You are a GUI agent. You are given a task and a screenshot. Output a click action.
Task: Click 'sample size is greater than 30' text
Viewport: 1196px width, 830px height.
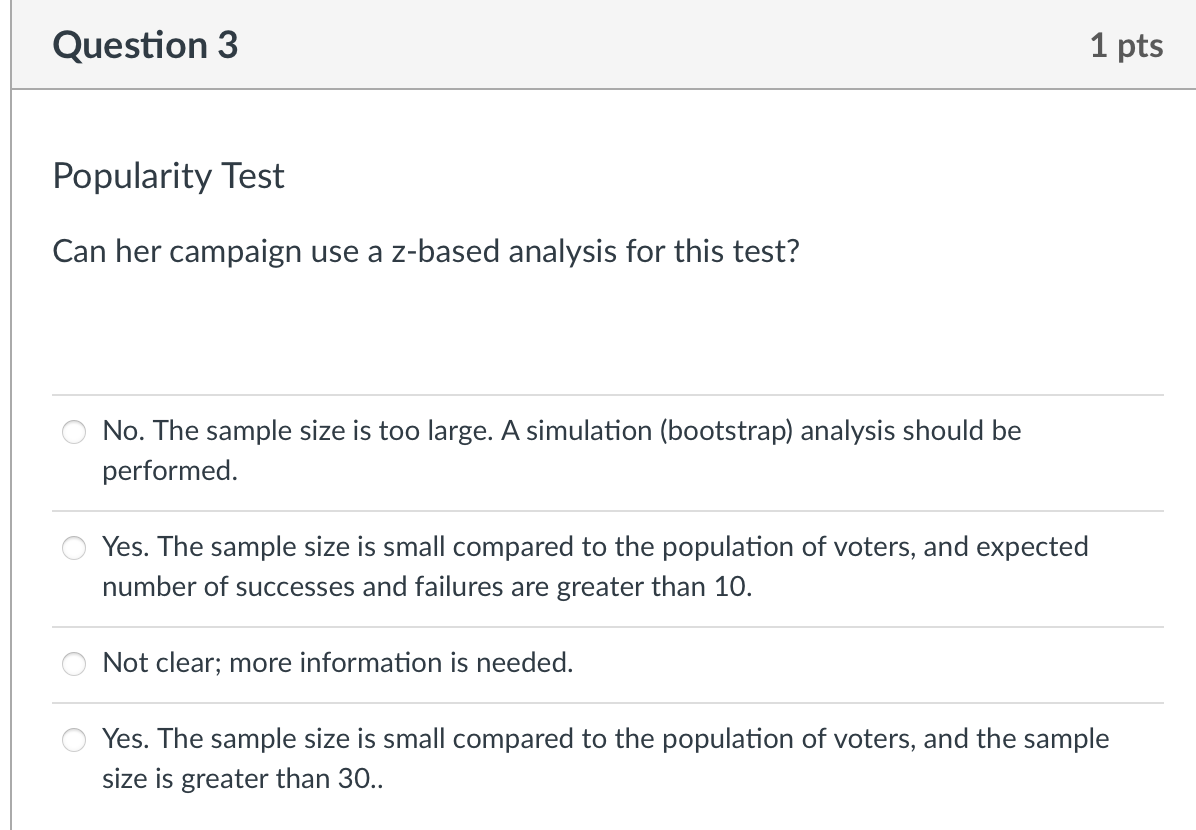tap(245, 778)
